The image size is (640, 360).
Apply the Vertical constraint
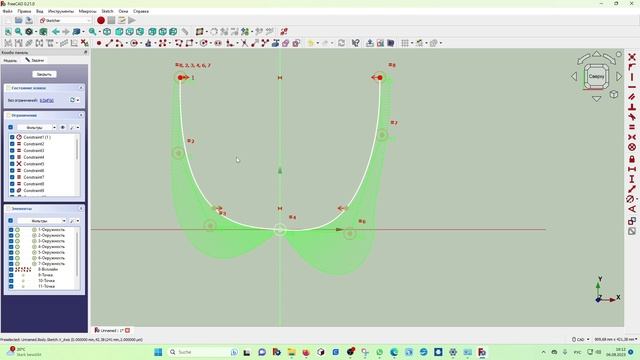[632, 77]
